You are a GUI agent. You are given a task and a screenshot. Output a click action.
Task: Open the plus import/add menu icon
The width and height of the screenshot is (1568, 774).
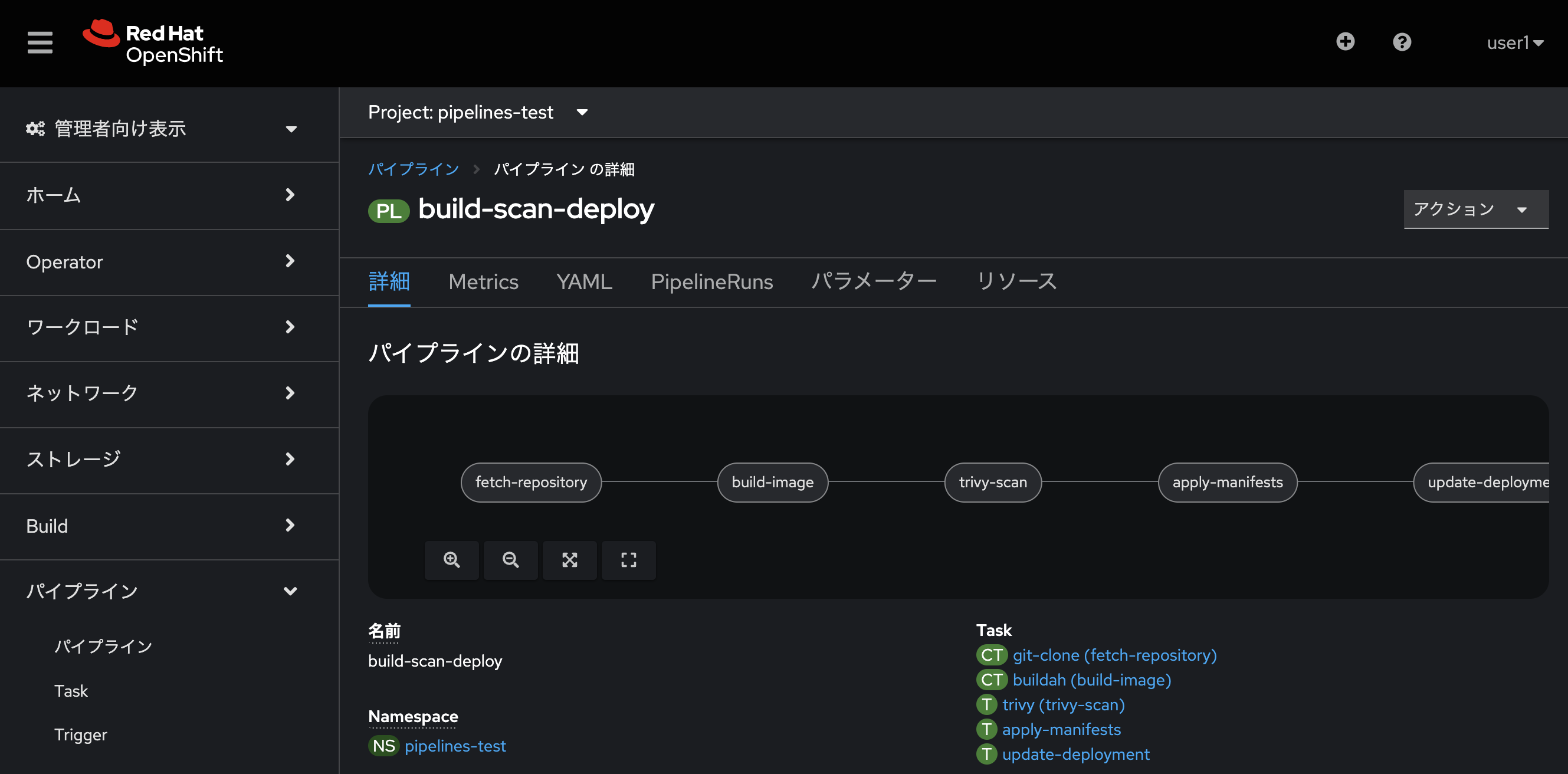[x=1345, y=42]
